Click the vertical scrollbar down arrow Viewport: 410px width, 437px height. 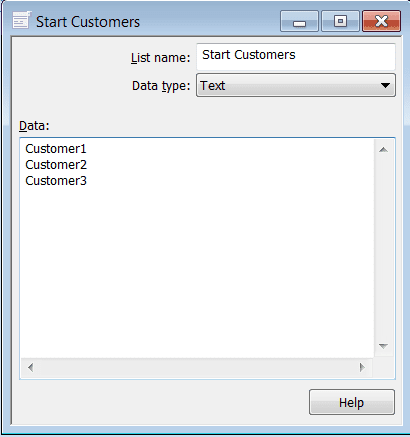pyautogui.click(x=384, y=346)
